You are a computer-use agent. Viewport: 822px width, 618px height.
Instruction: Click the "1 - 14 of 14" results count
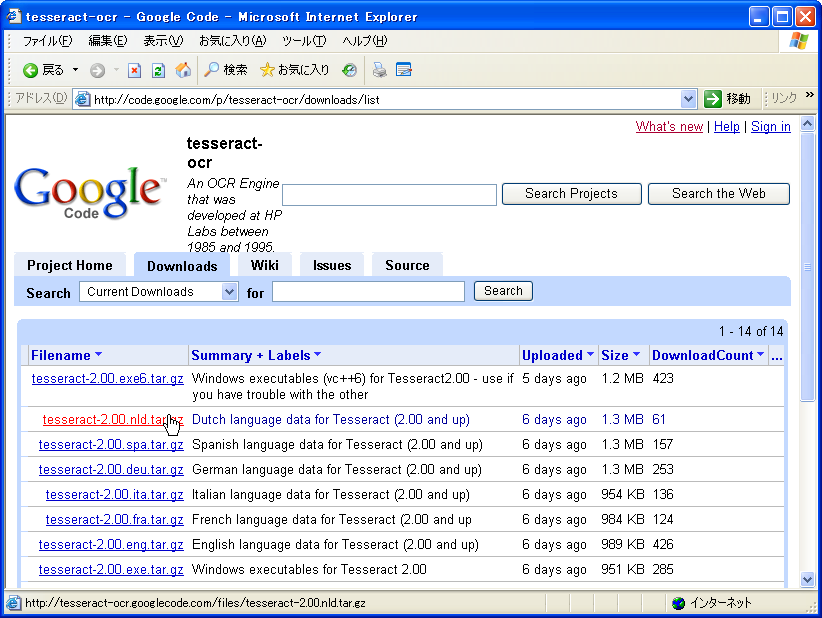(751, 331)
